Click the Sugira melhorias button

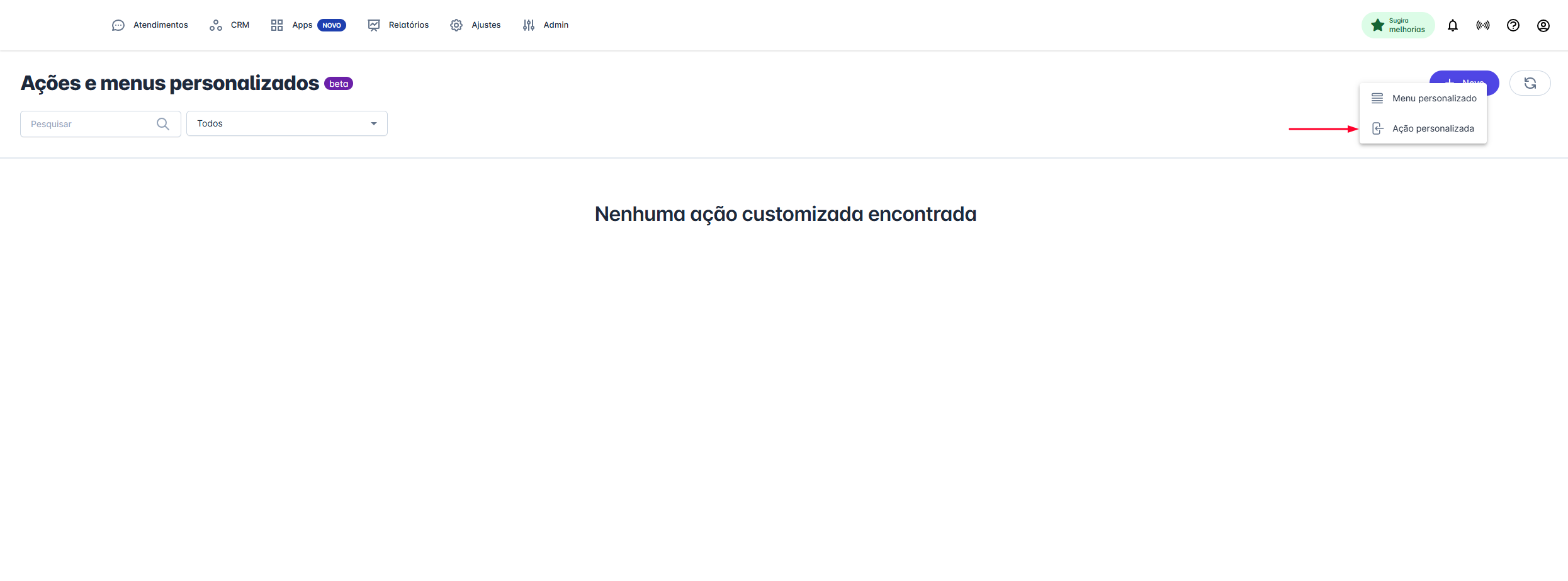coord(1398,25)
